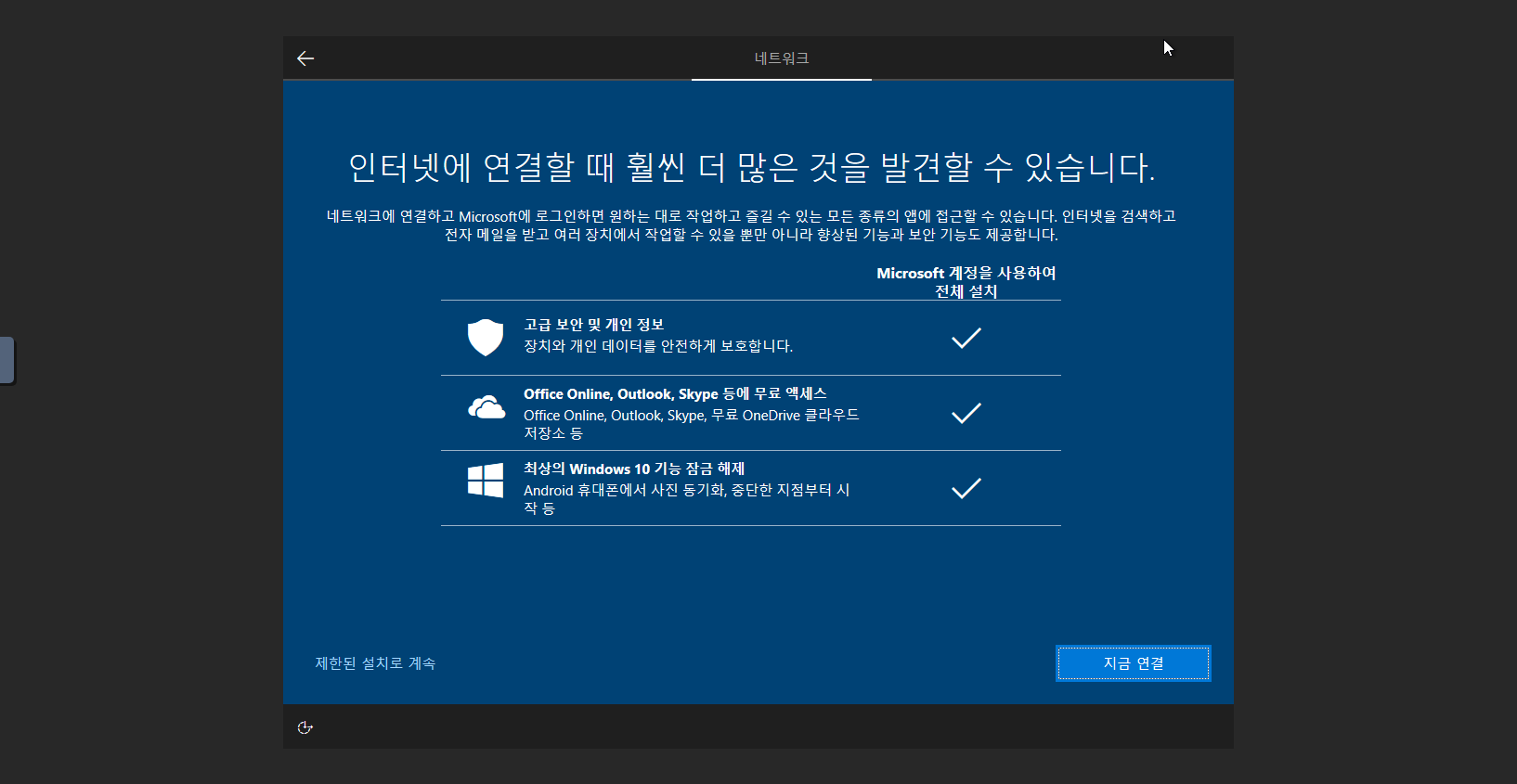The height and width of the screenshot is (784, 1517).
Task: Click the 고급 보안 및 개인 정보 title
Action: (x=594, y=325)
